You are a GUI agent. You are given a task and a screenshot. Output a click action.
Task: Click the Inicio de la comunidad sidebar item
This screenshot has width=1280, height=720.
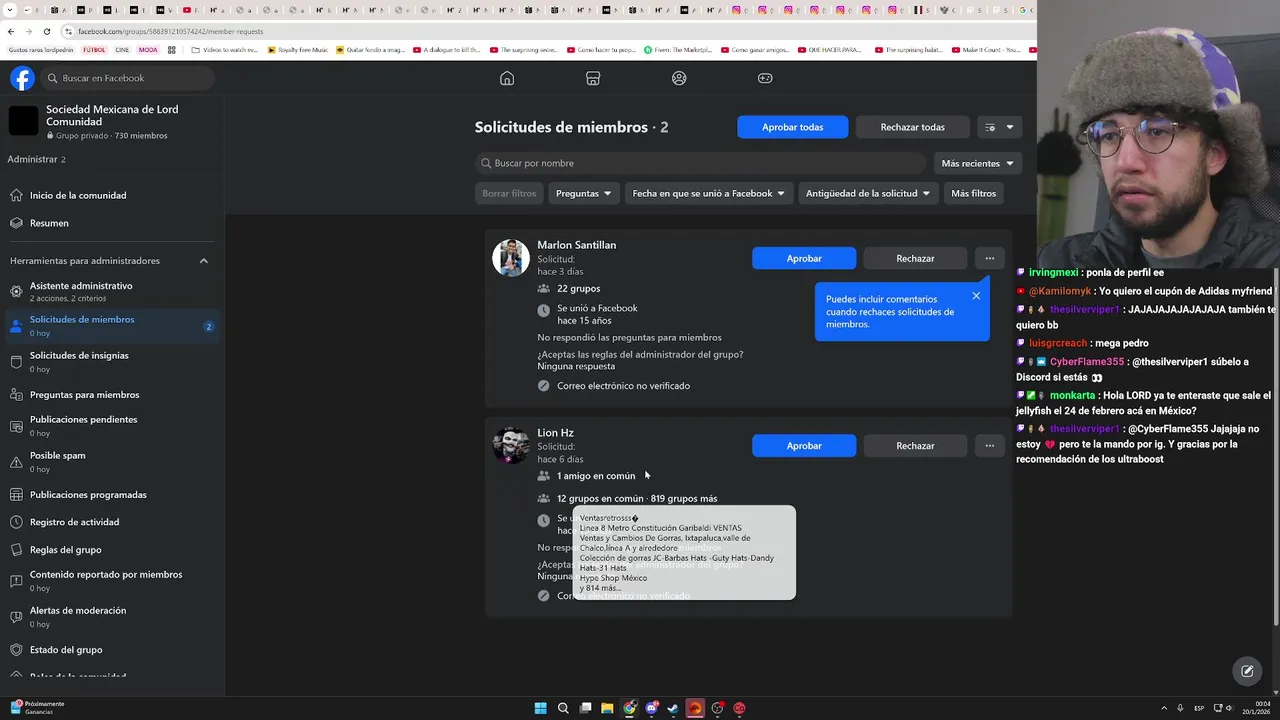[x=112, y=195]
